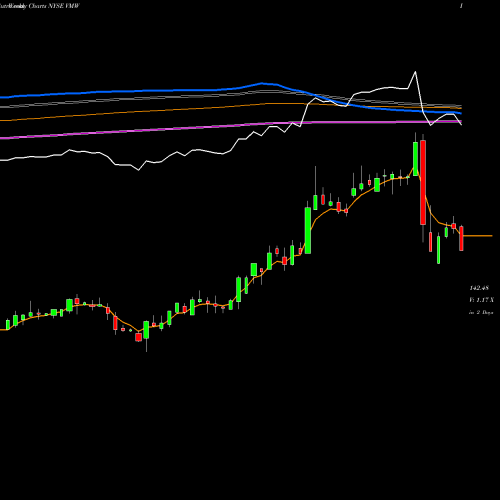Click the 'in 2 Days' label
This screenshot has width=500, height=500.
point(481,312)
